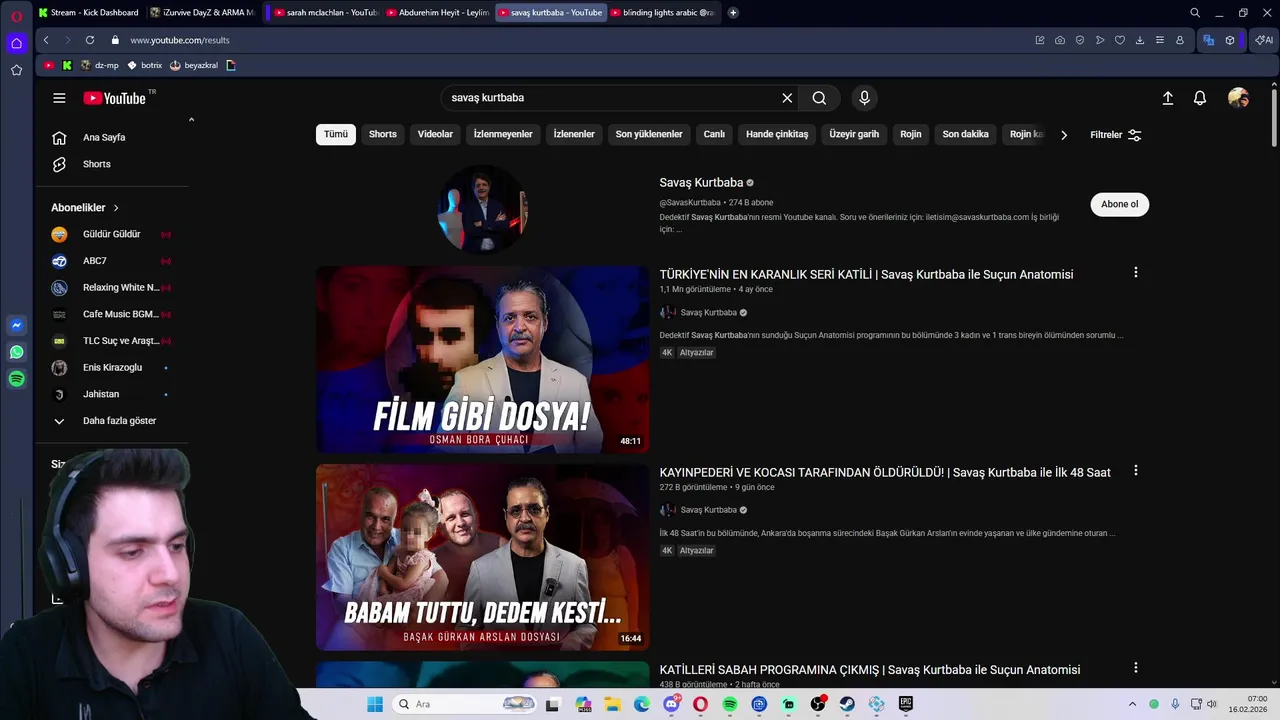Select the İzlenenler filter chip
The image size is (1280, 720).
tap(574, 134)
